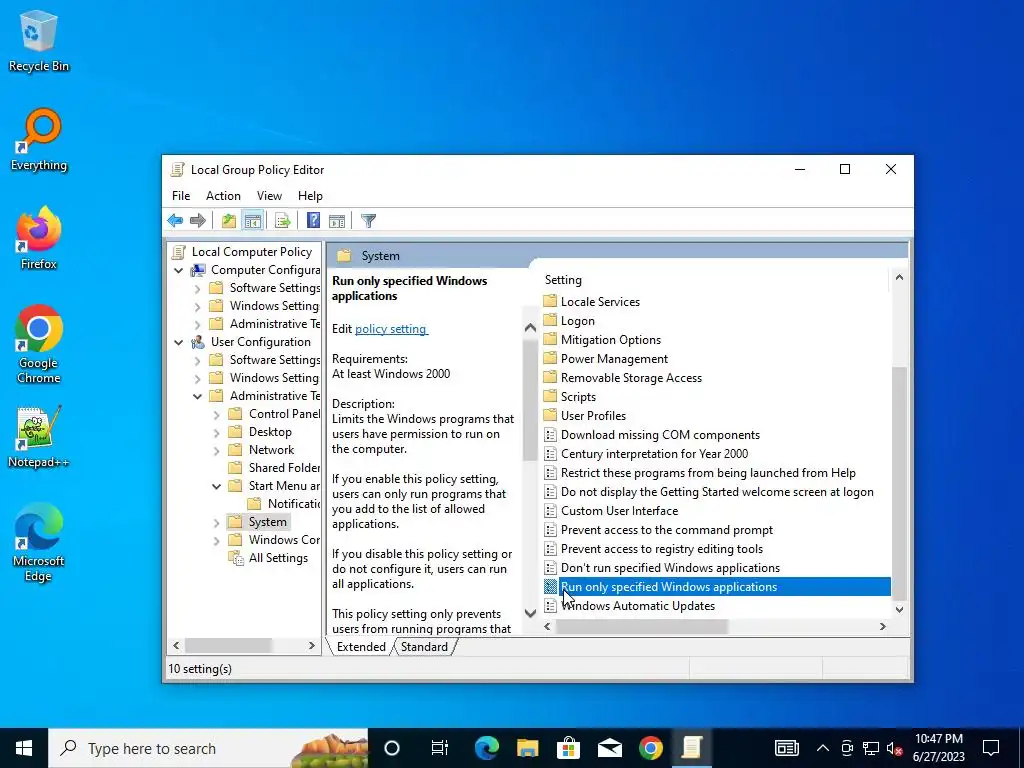
Task: Select the Google Chrome desktop shortcut
Action: coord(39,344)
